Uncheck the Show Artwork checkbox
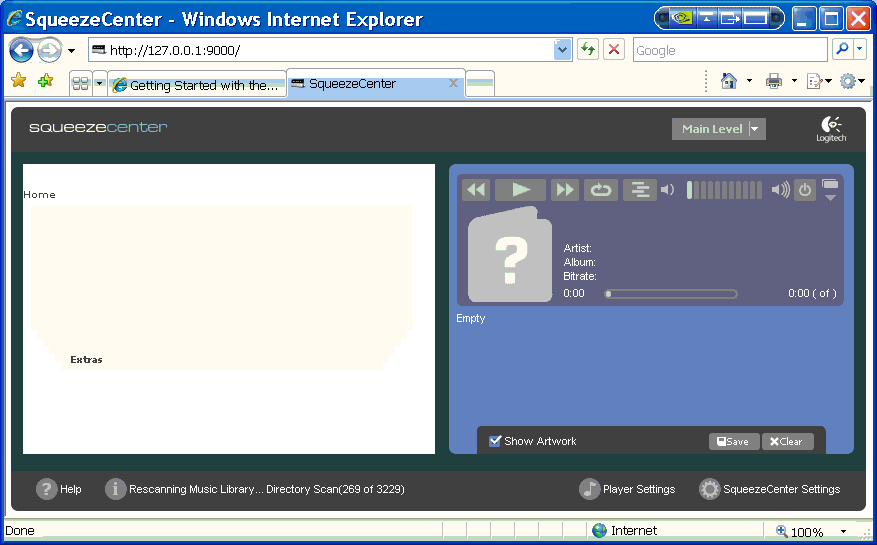Screen dimensions: 877x545 (x=495, y=441)
